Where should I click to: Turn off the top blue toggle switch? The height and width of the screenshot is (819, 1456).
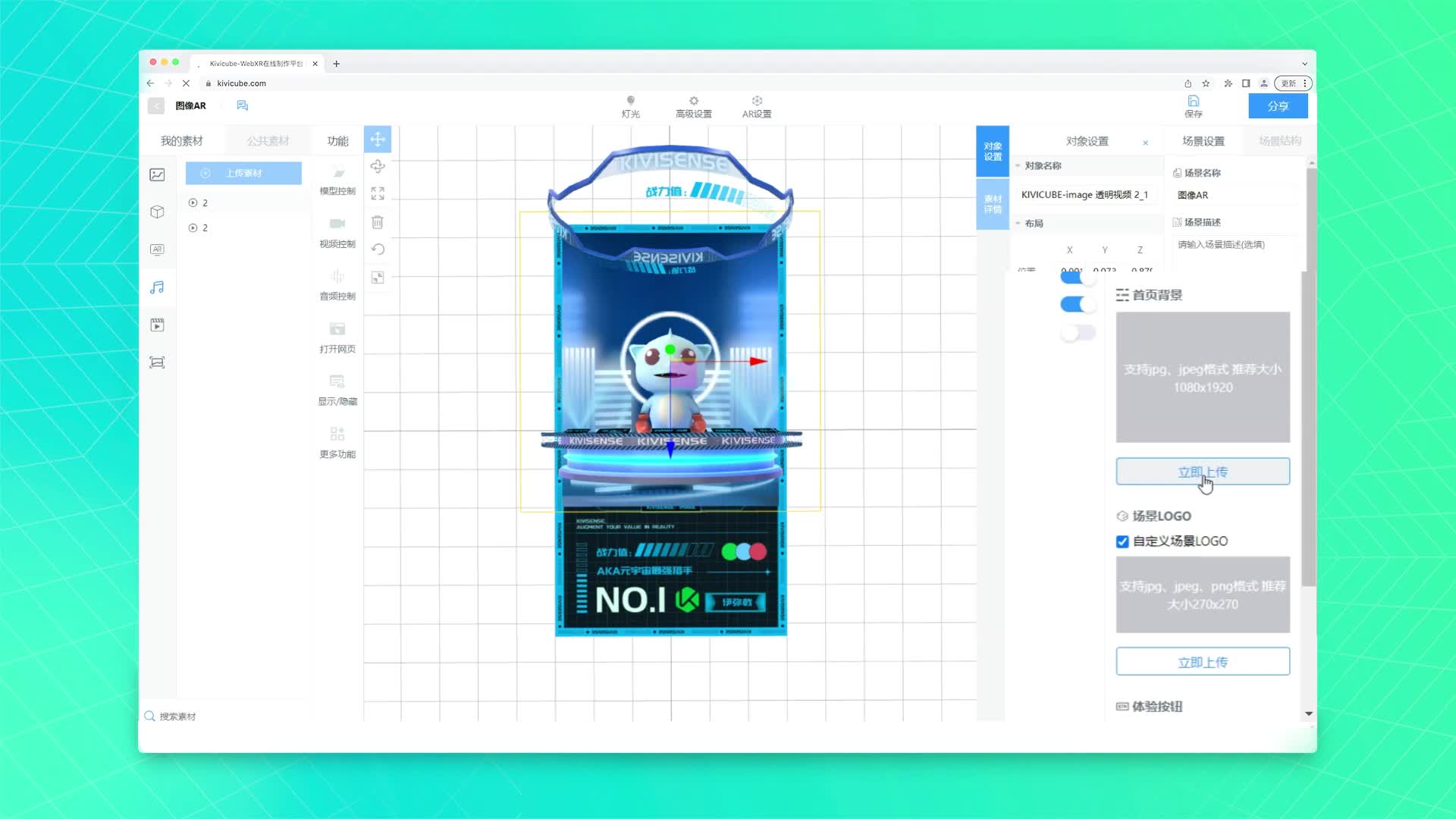coord(1077,278)
